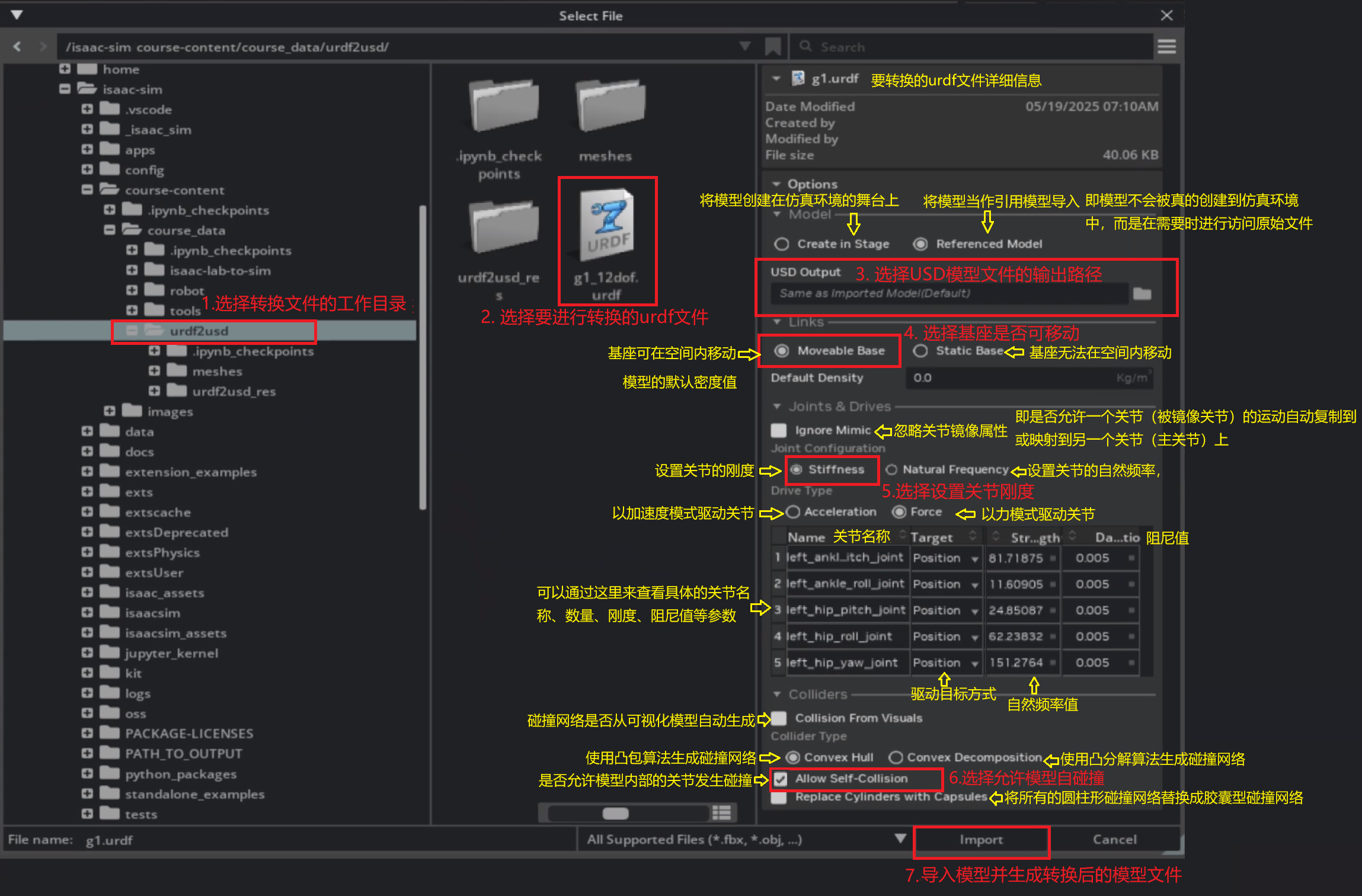The height and width of the screenshot is (896, 1362).
Task: Select the robot folder in tree
Action: 187,290
